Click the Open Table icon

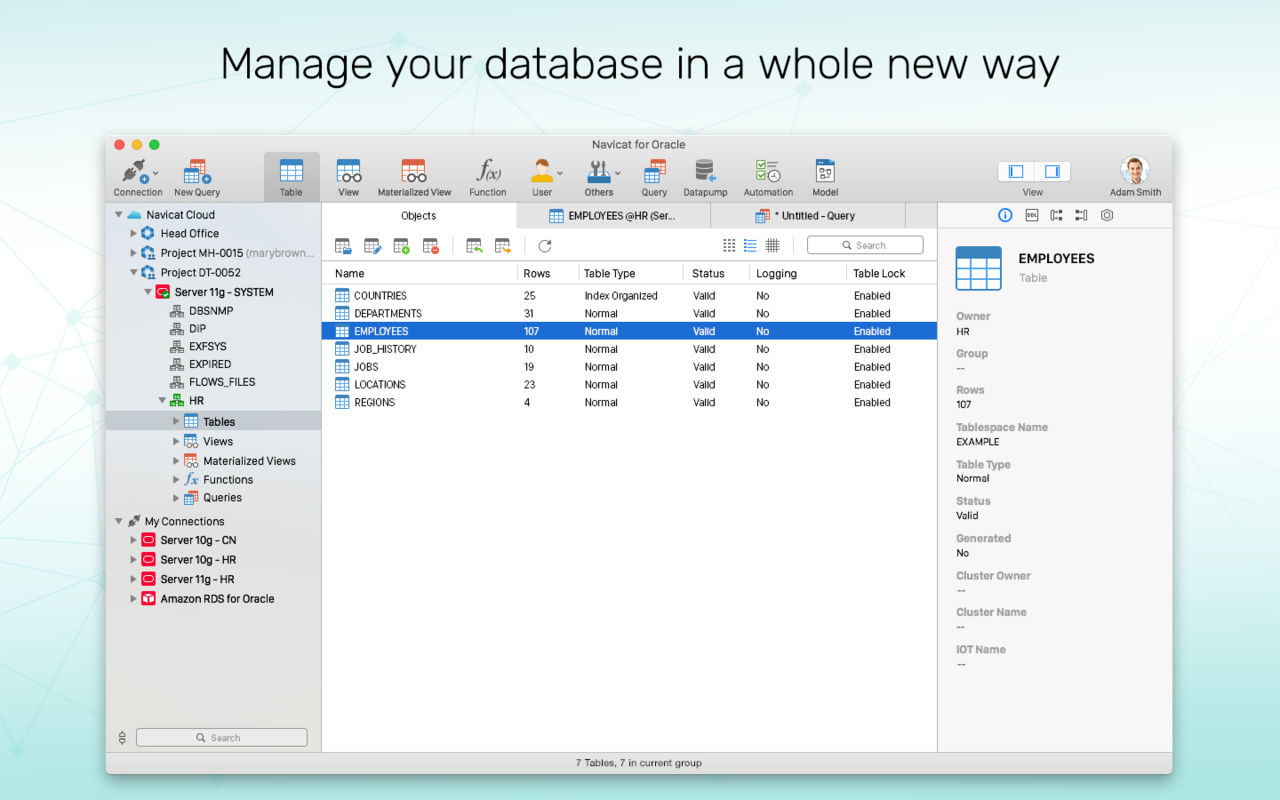pos(343,246)
